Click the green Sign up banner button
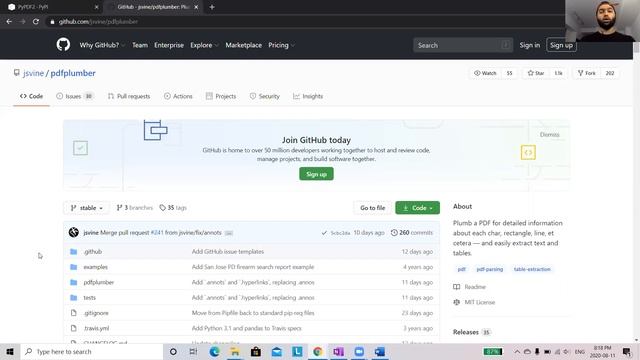Viewport: 640px width, 360px height. (316, 174)
